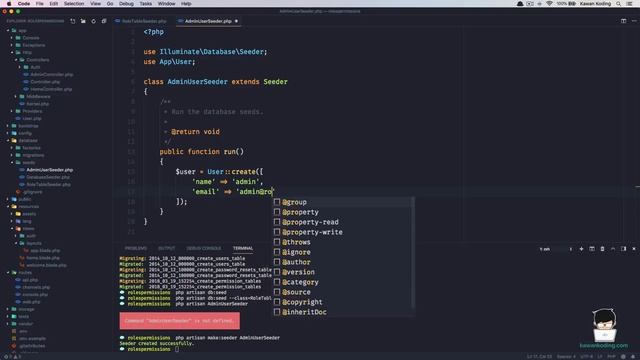Click the notification bell in the status bar
The height and width of the screenshot is (360, 640).
click(x=633, y=357)
